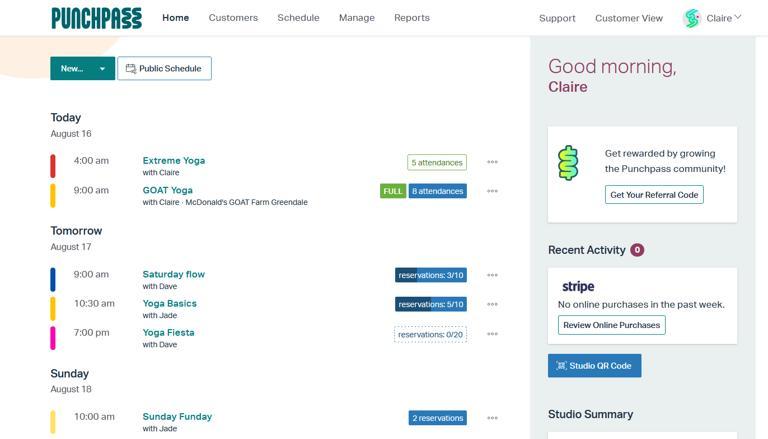Click the red color bar for Extreme Yoga
Viewport: 768px width, 439px height.
point(53,166)
